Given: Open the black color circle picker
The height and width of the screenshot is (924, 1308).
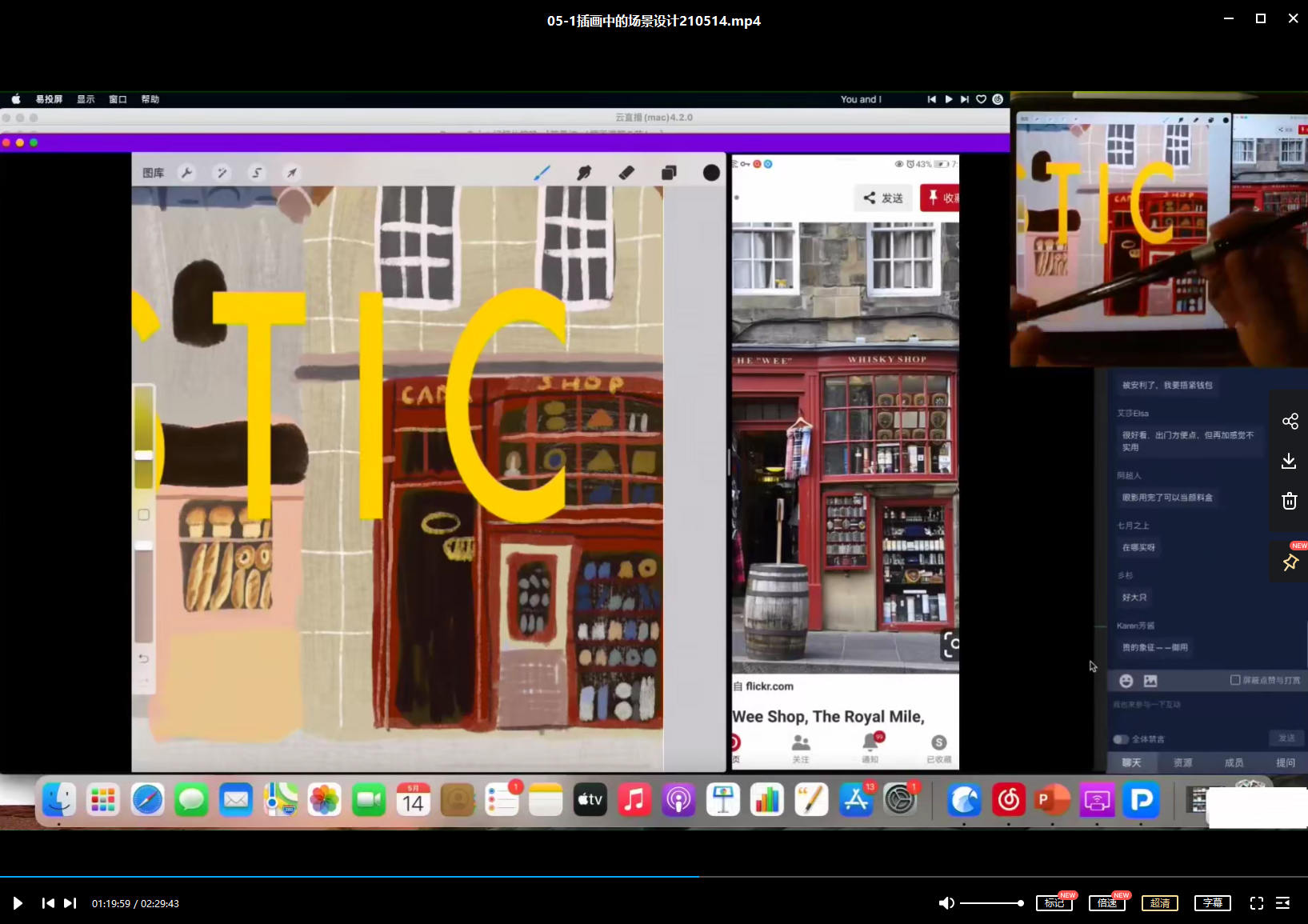Looking at the screenshot, I should pyautogui.click(x=711, y=173).
